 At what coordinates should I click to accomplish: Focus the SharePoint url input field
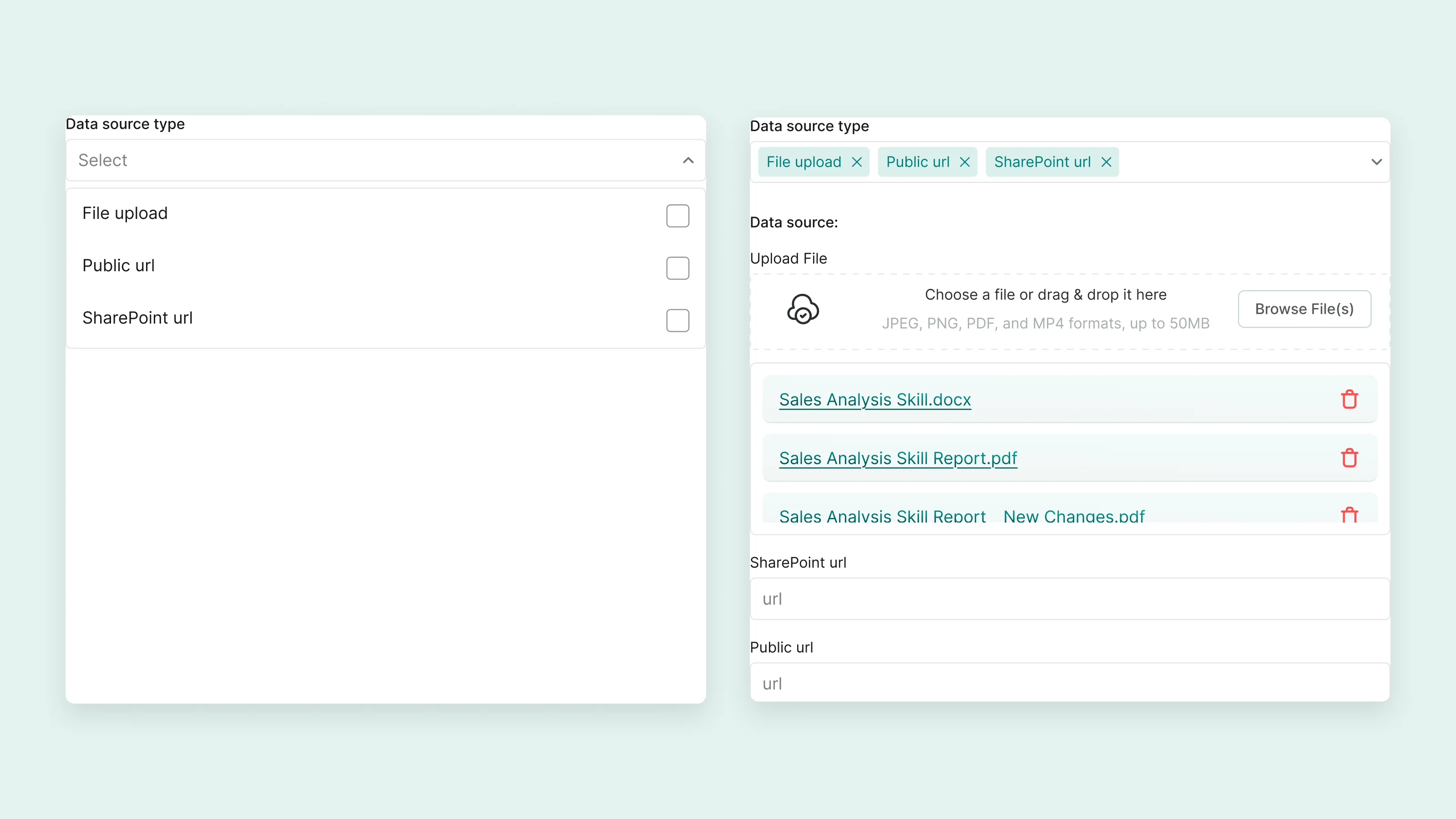coord(1069,599)
